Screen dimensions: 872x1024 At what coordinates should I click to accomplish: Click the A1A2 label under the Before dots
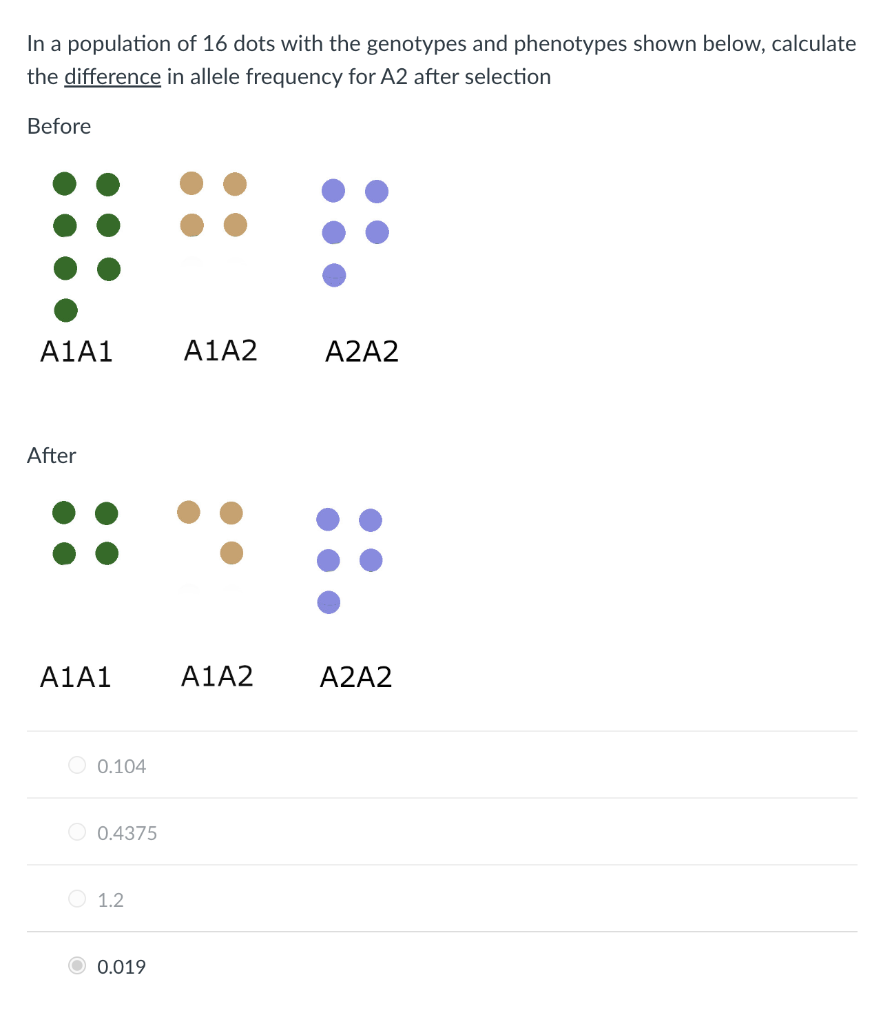[221, 351]
